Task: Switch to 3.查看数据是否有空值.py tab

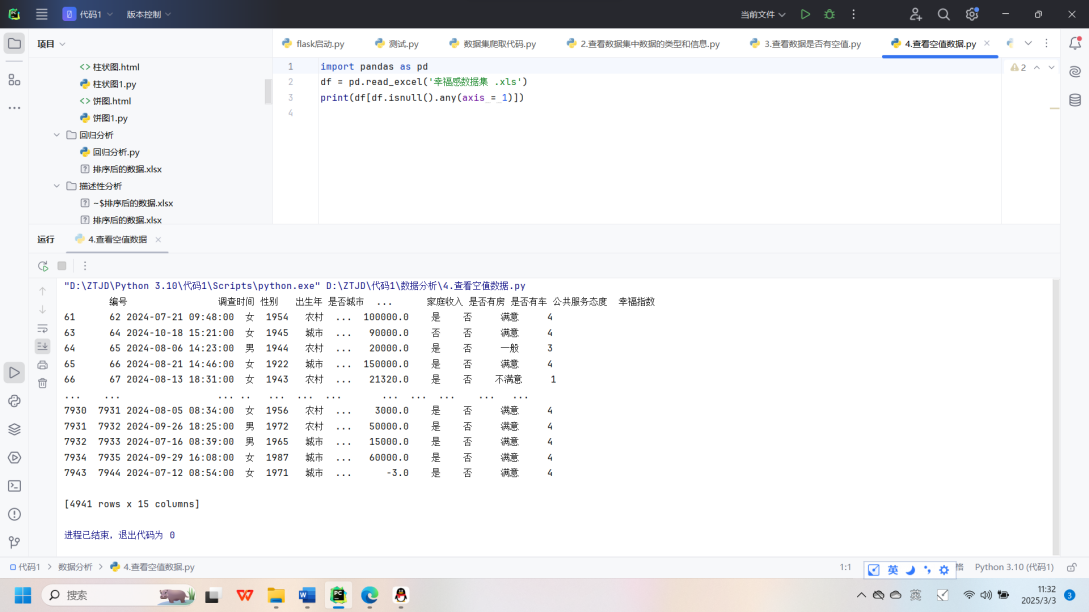Action: pos(805,44)
